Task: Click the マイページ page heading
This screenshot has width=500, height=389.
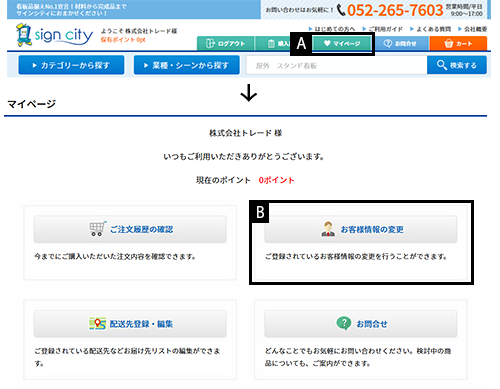Action: click(x=31, y=104)
